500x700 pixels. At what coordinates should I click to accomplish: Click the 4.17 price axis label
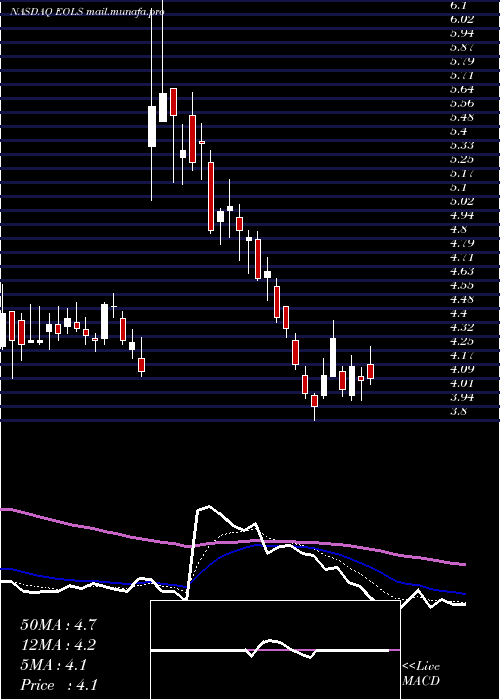(x=462, y=355)
